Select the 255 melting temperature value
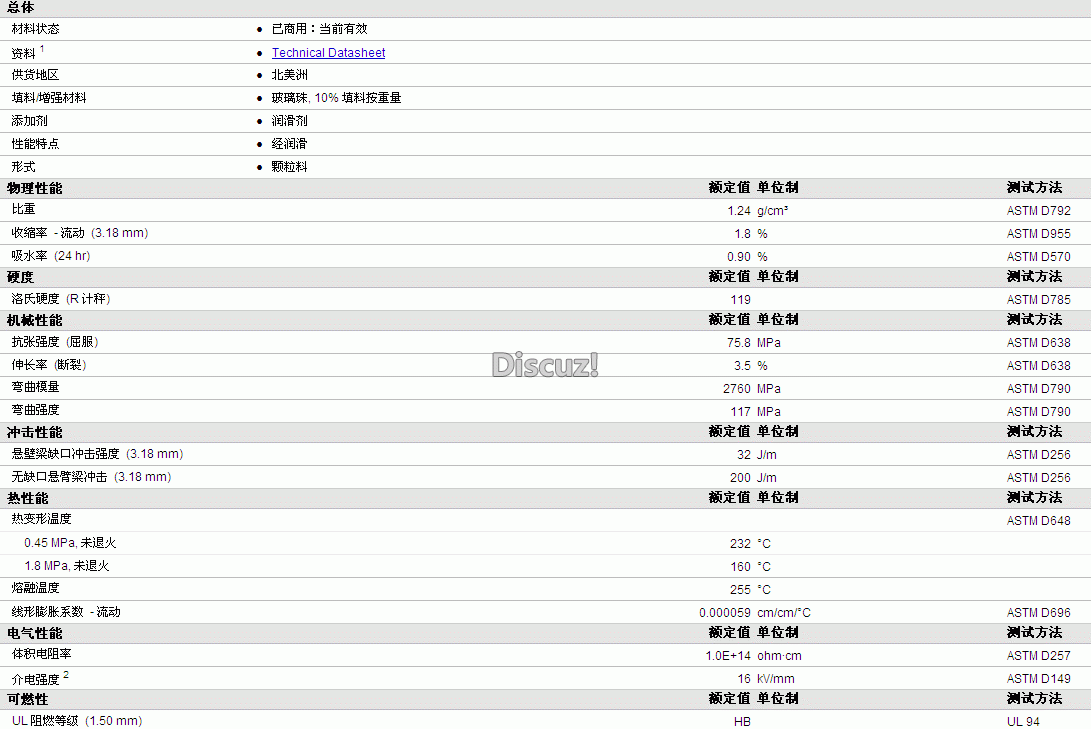The width and height of the screenshot is (1091, 729). pyautogui.click(x=740, y=590)
